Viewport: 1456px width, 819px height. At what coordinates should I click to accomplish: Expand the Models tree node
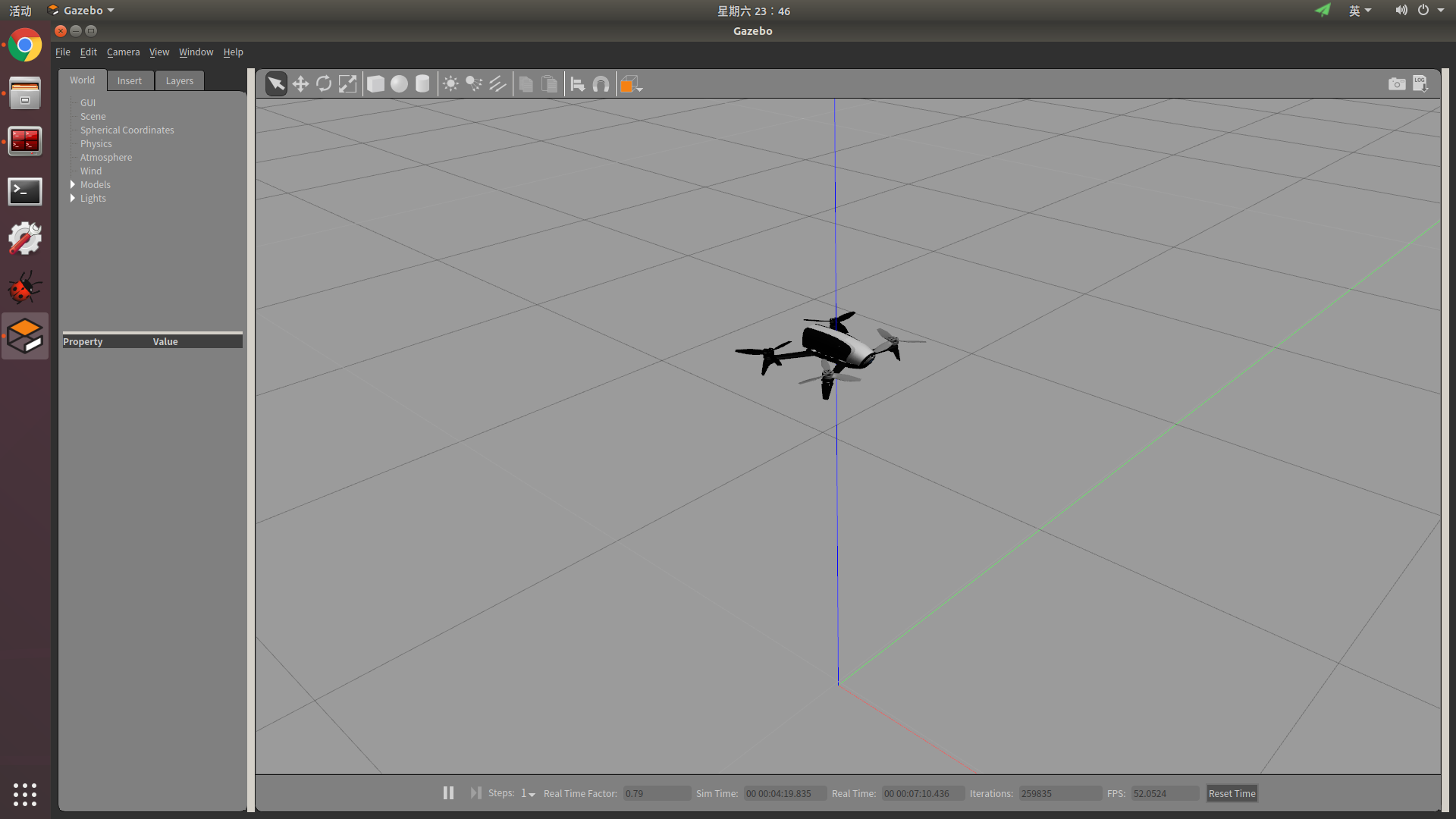pyautogui.click(x=73, y=185)
